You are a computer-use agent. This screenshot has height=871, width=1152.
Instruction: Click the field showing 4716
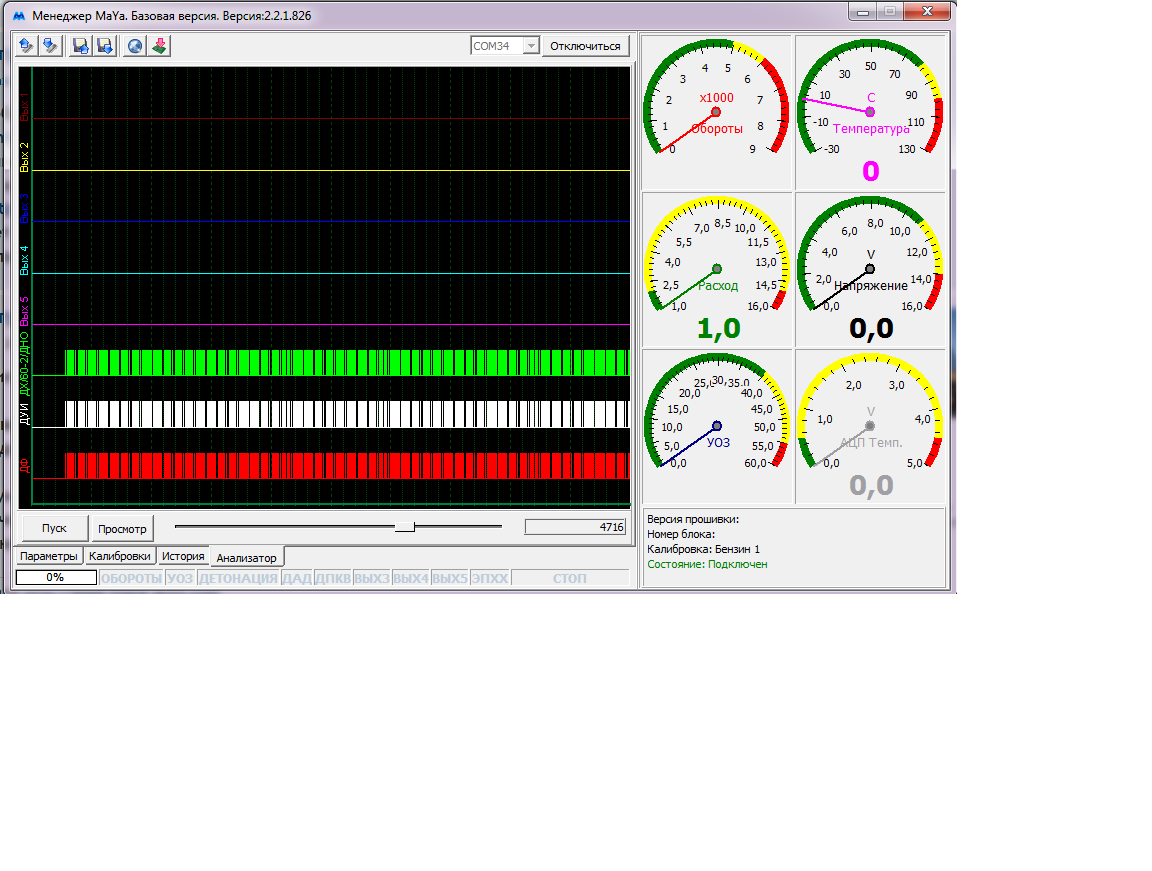tap(575, 527)
